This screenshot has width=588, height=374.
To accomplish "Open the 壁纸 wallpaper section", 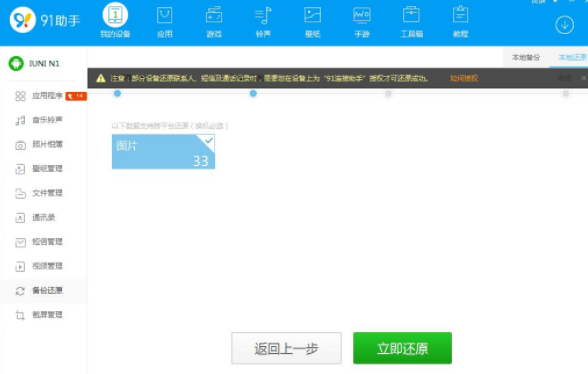I will 312,22.
